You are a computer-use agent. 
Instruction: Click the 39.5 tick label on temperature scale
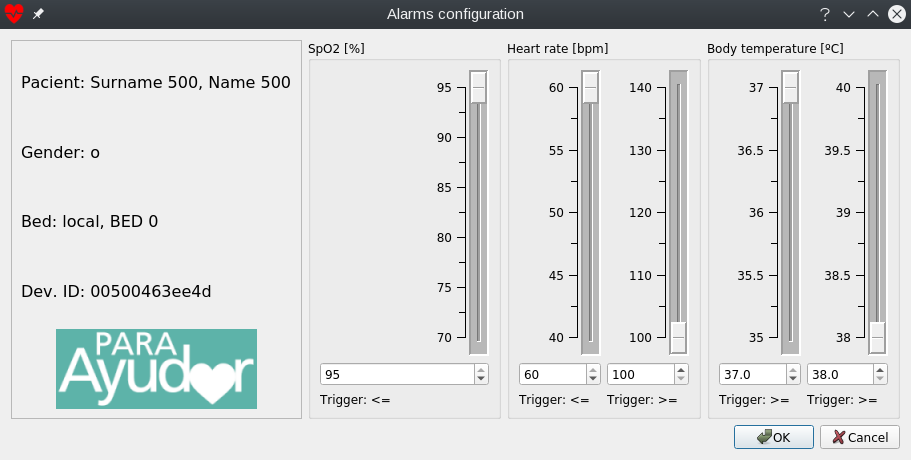coord(837,150)
